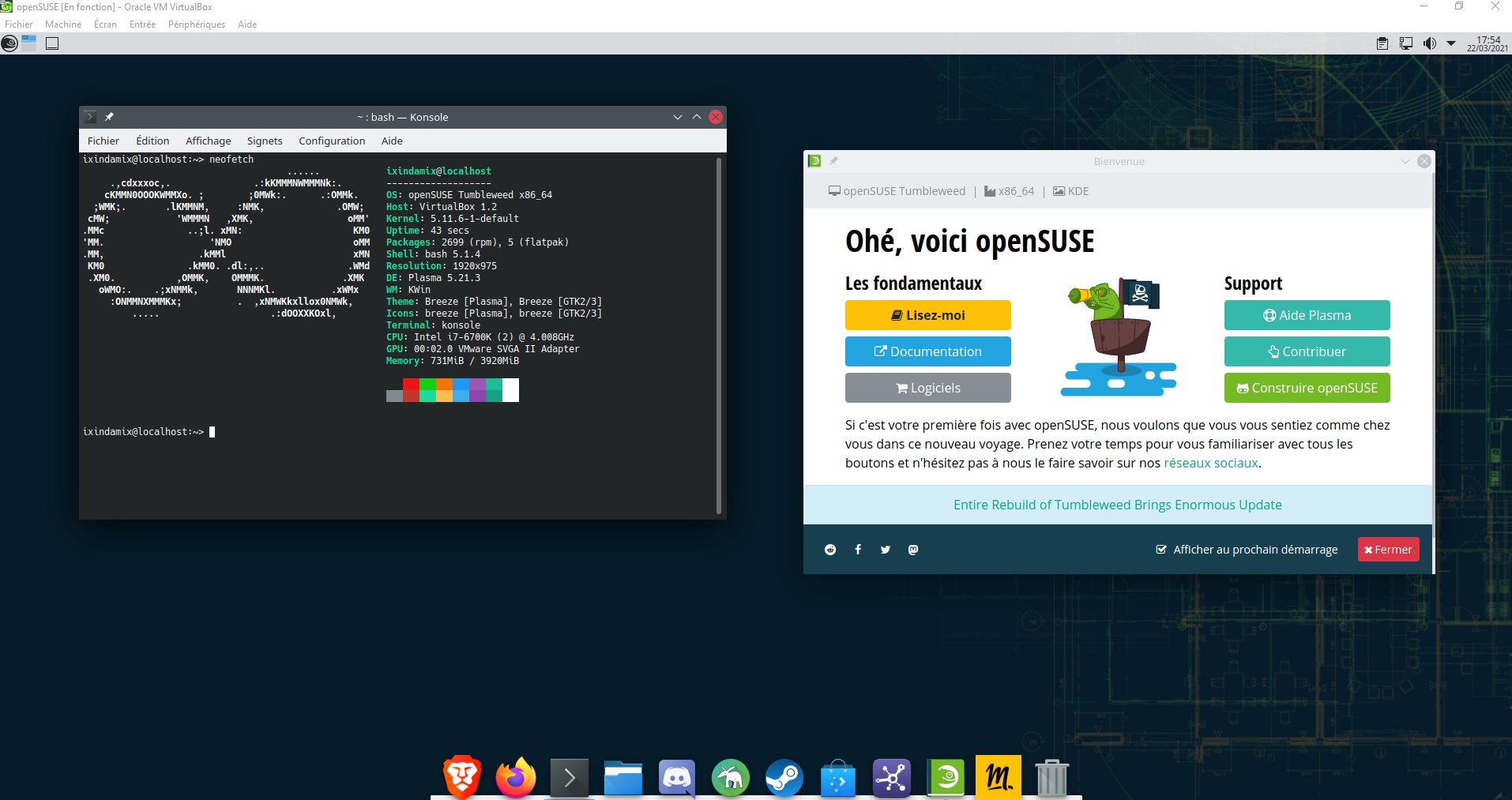Click the Konsole vertical scrollbar
1512x800 pixels.
(x=718, y=336)
